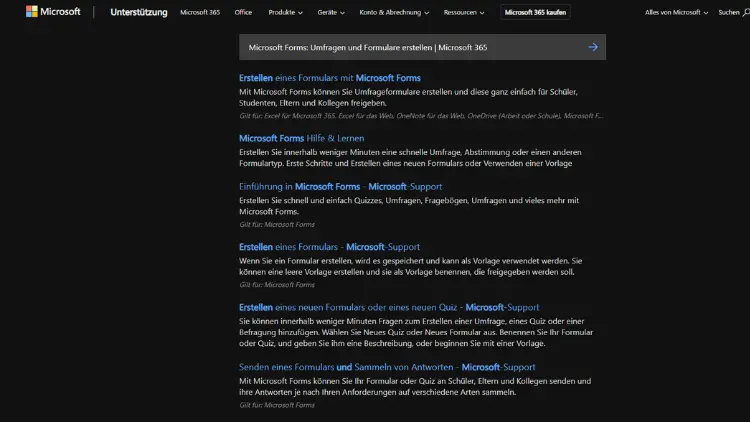Click the description 'Mit Microsoft Forms können Sie Umfrageformulare'

click(x=408, y=97)
